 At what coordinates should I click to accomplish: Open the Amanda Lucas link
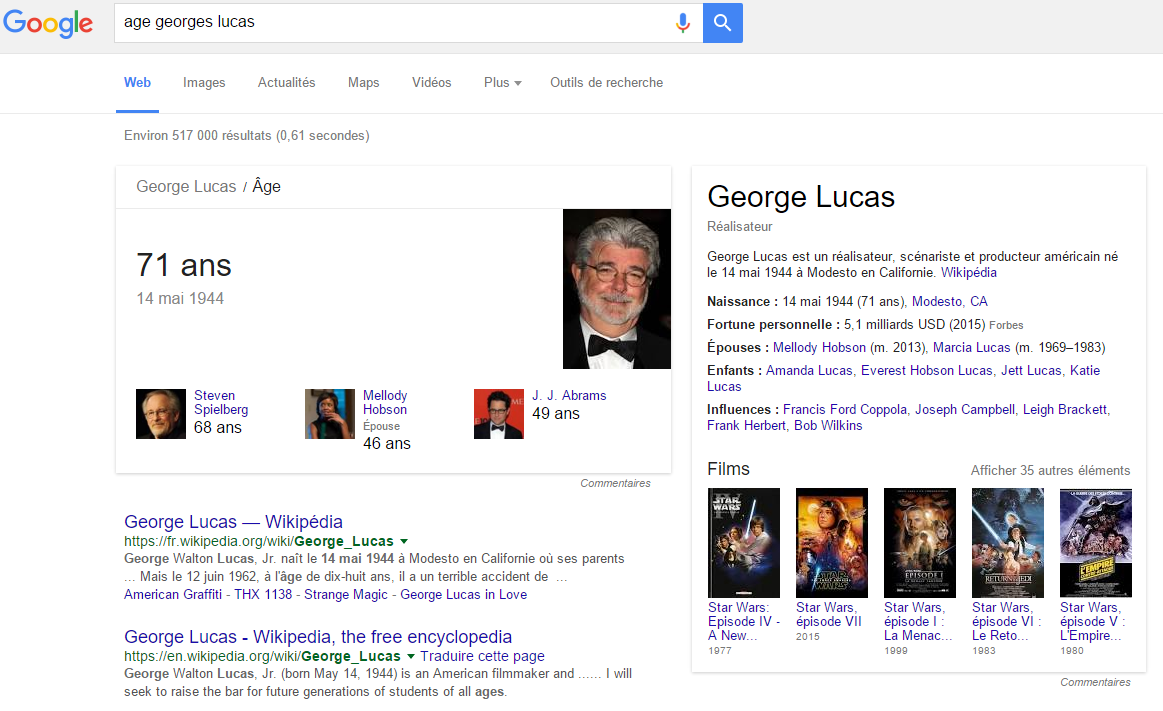(809, 371)
